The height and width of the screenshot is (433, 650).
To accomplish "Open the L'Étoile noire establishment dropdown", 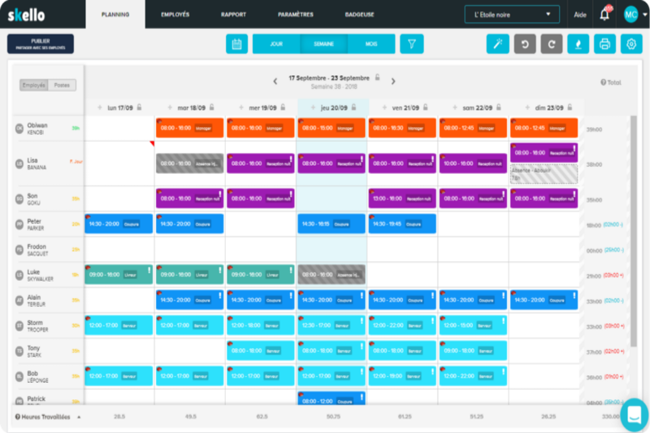I will (x=512, y=15).
